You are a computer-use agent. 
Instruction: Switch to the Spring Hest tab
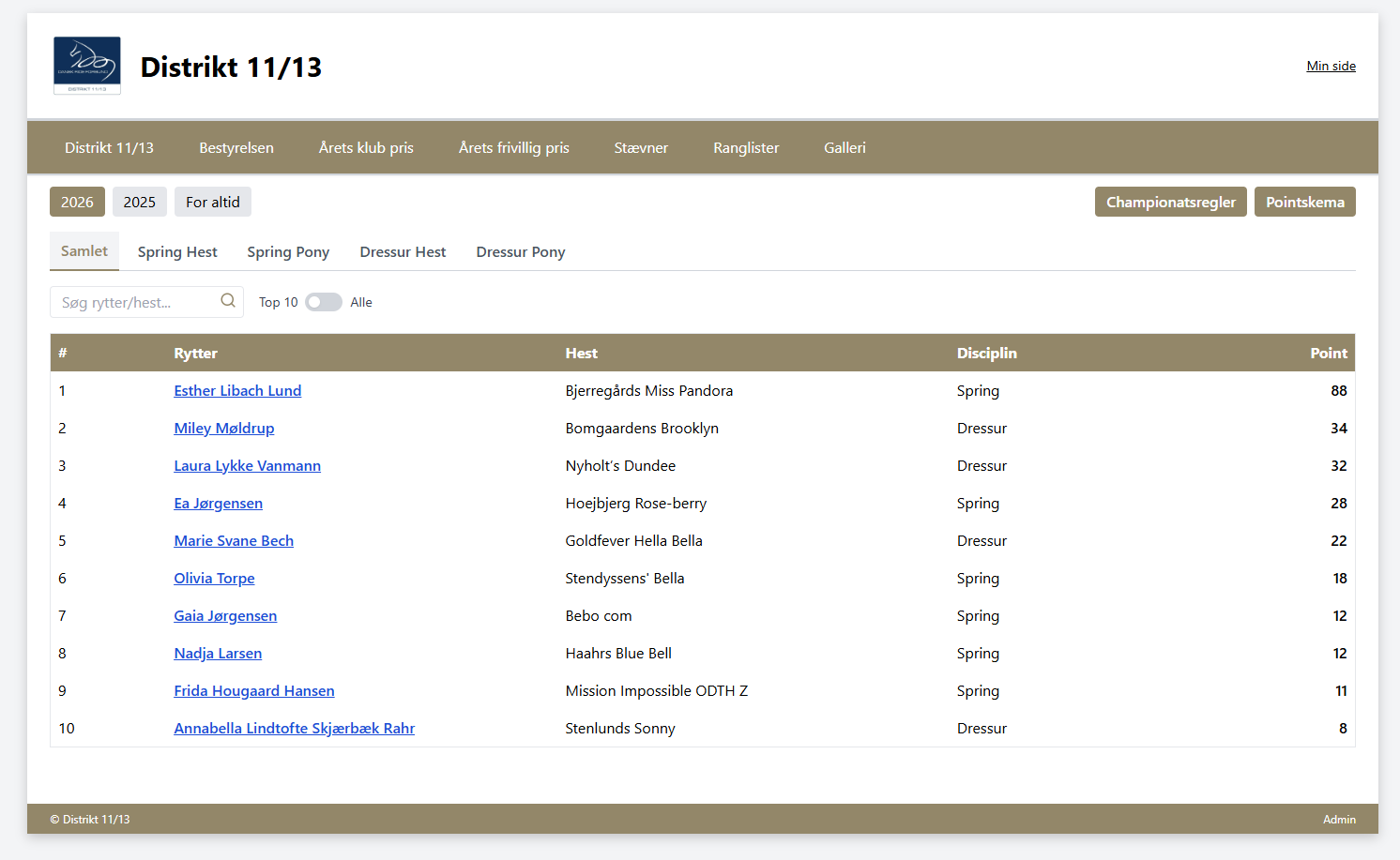click(x=176, y=251)
